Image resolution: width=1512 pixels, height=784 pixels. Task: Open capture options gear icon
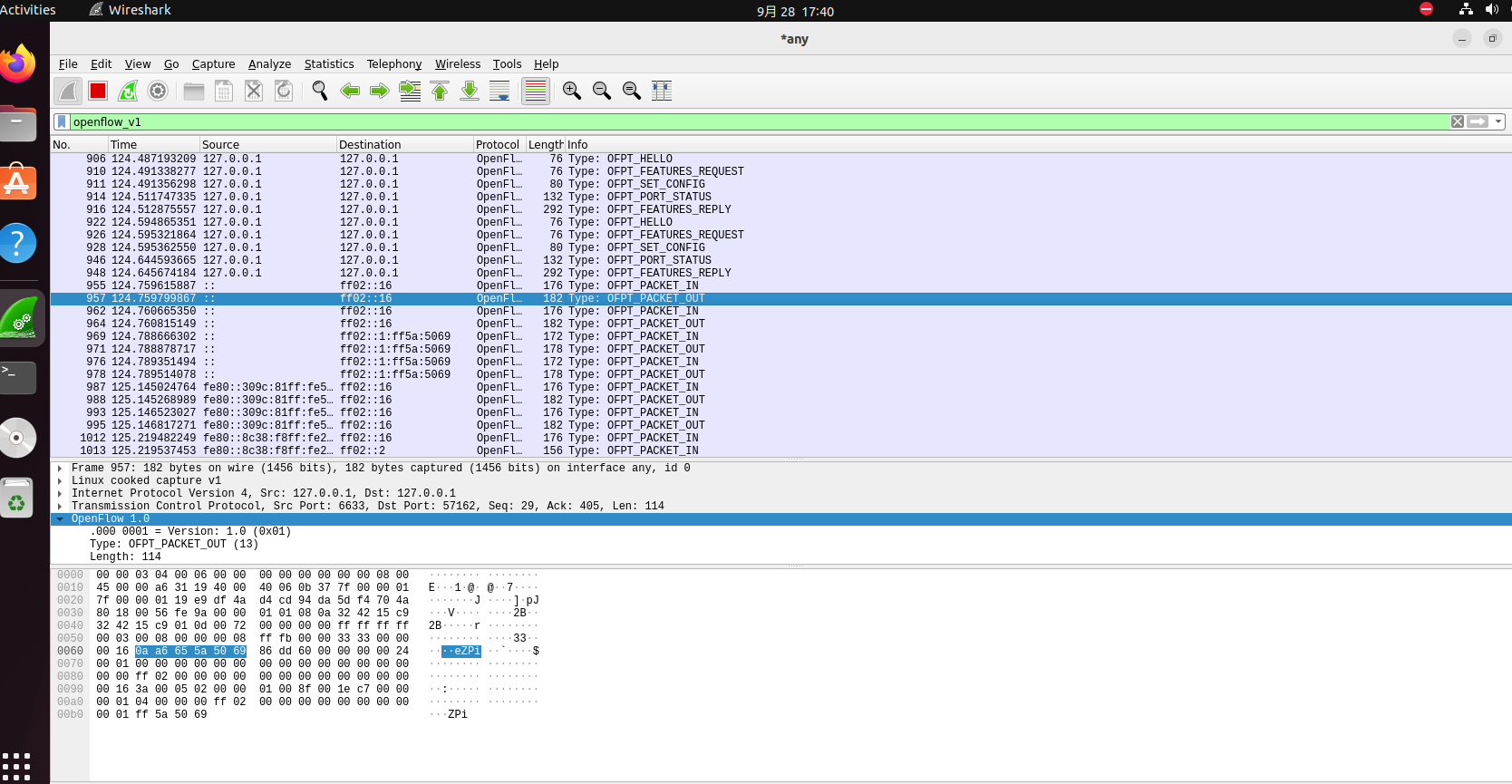pyautogui.click(x=158, y=91)
